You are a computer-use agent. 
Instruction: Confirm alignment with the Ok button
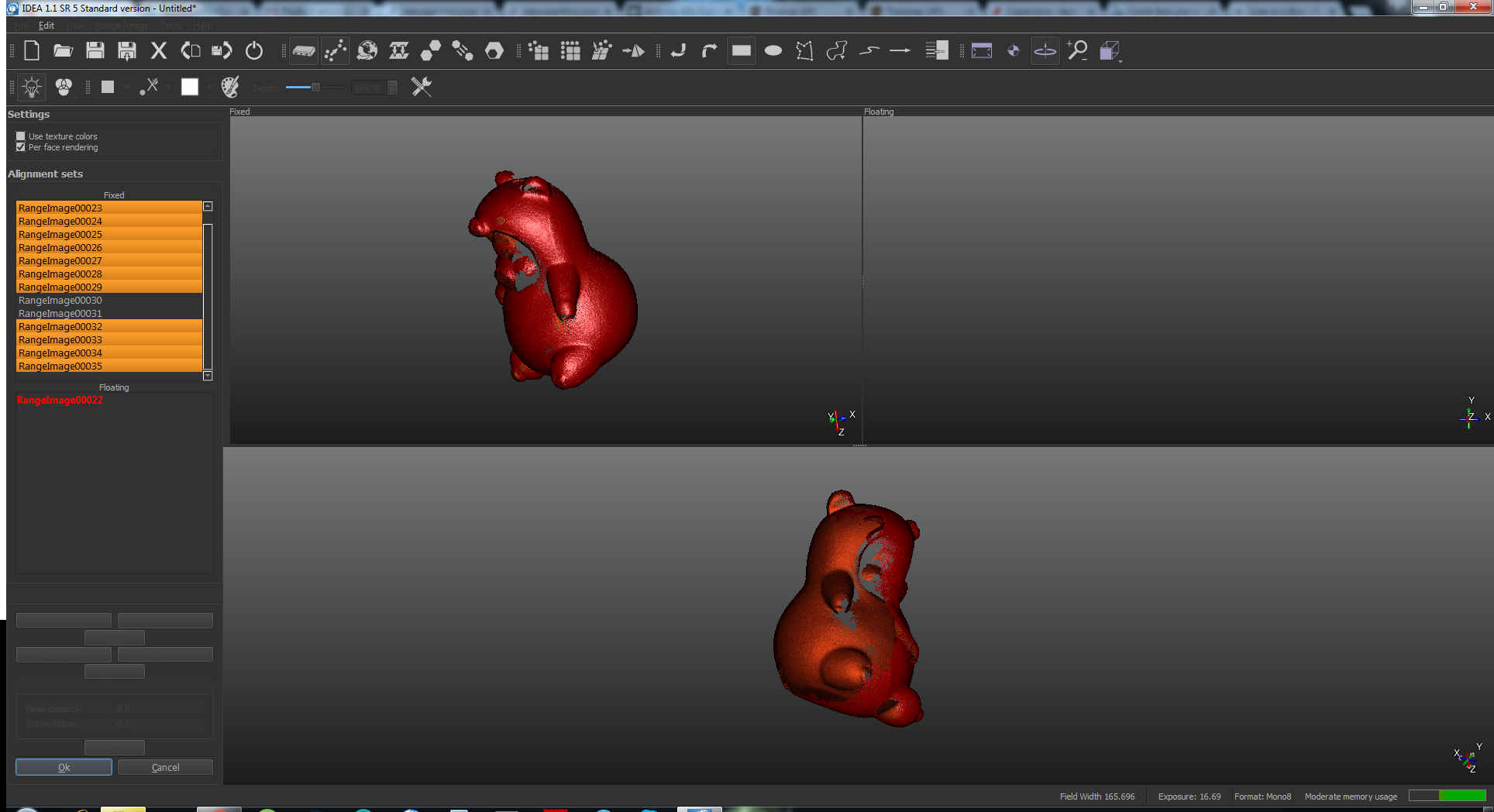coord(64,767)
